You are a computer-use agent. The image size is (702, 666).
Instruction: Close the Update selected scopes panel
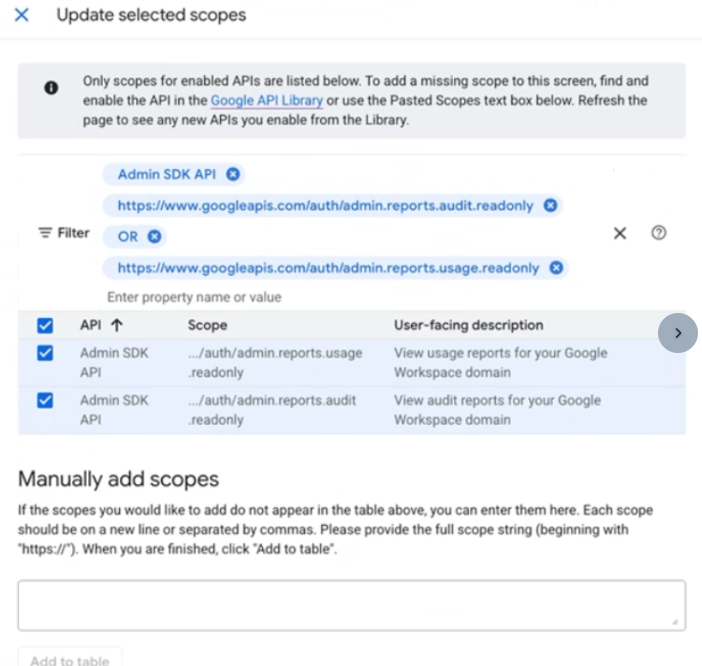(21, 16)
